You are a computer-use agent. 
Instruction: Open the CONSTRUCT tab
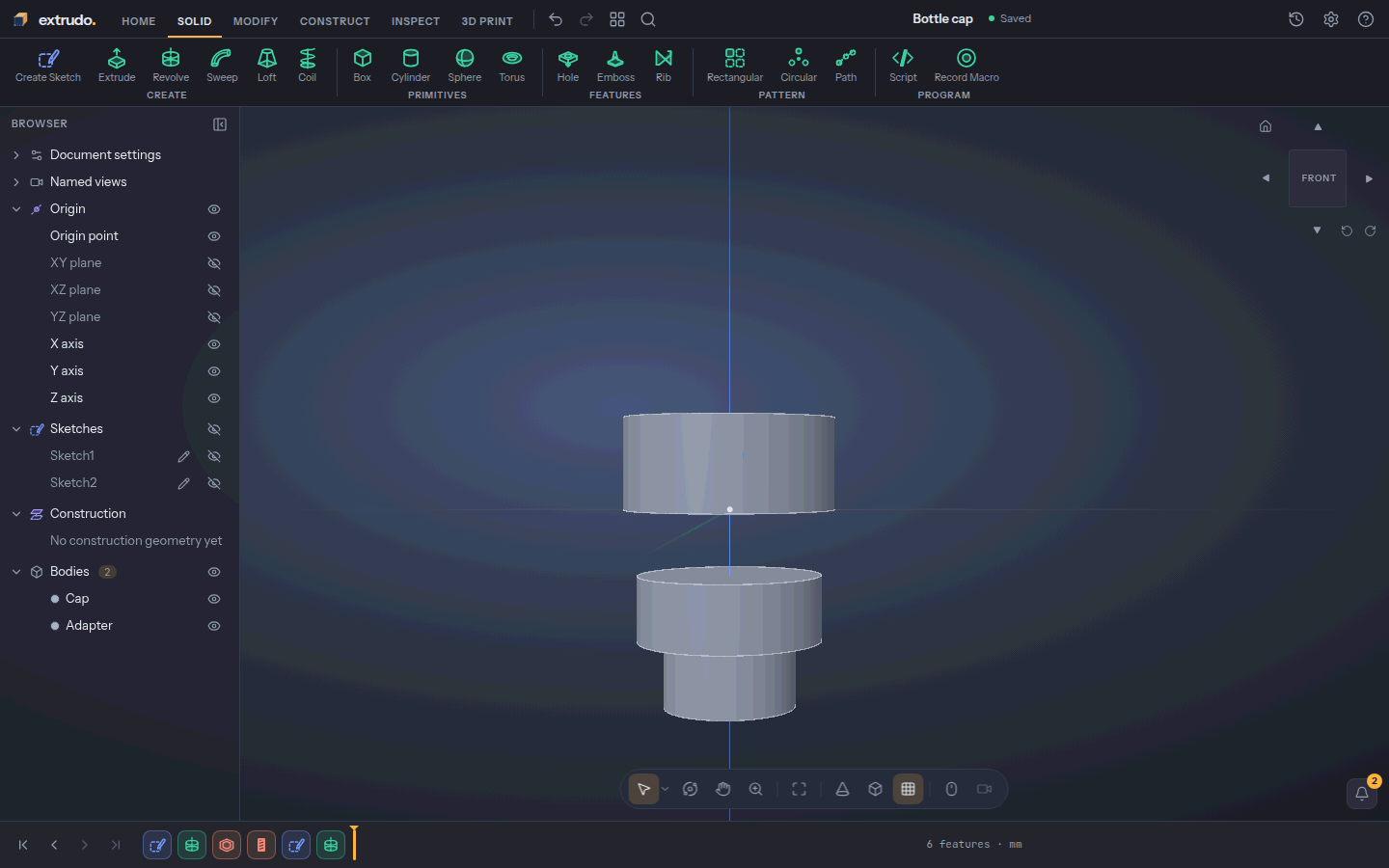pyautogui.click(x=335, y=21)
